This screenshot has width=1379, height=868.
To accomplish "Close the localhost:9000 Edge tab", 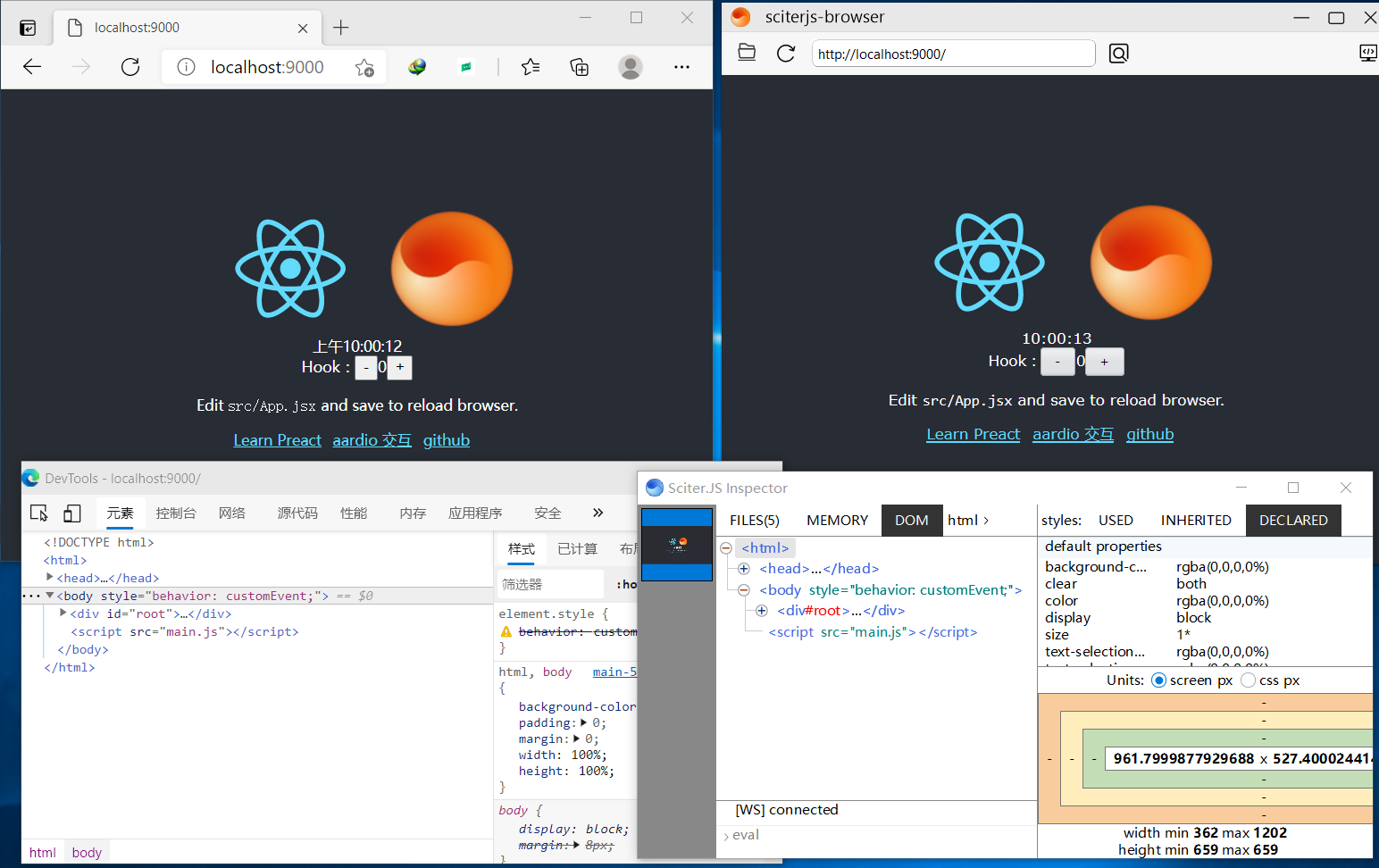I will point(303,28).
